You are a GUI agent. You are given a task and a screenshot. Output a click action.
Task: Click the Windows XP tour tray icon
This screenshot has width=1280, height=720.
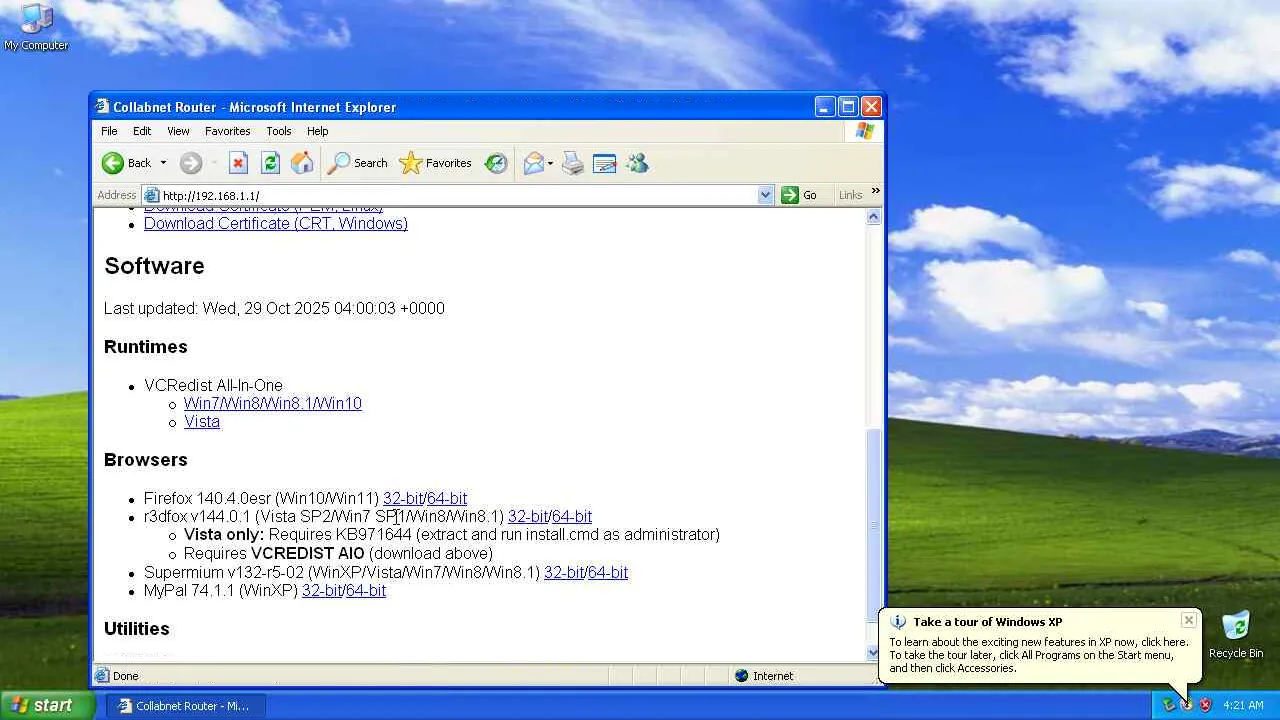pos(1187,705)
